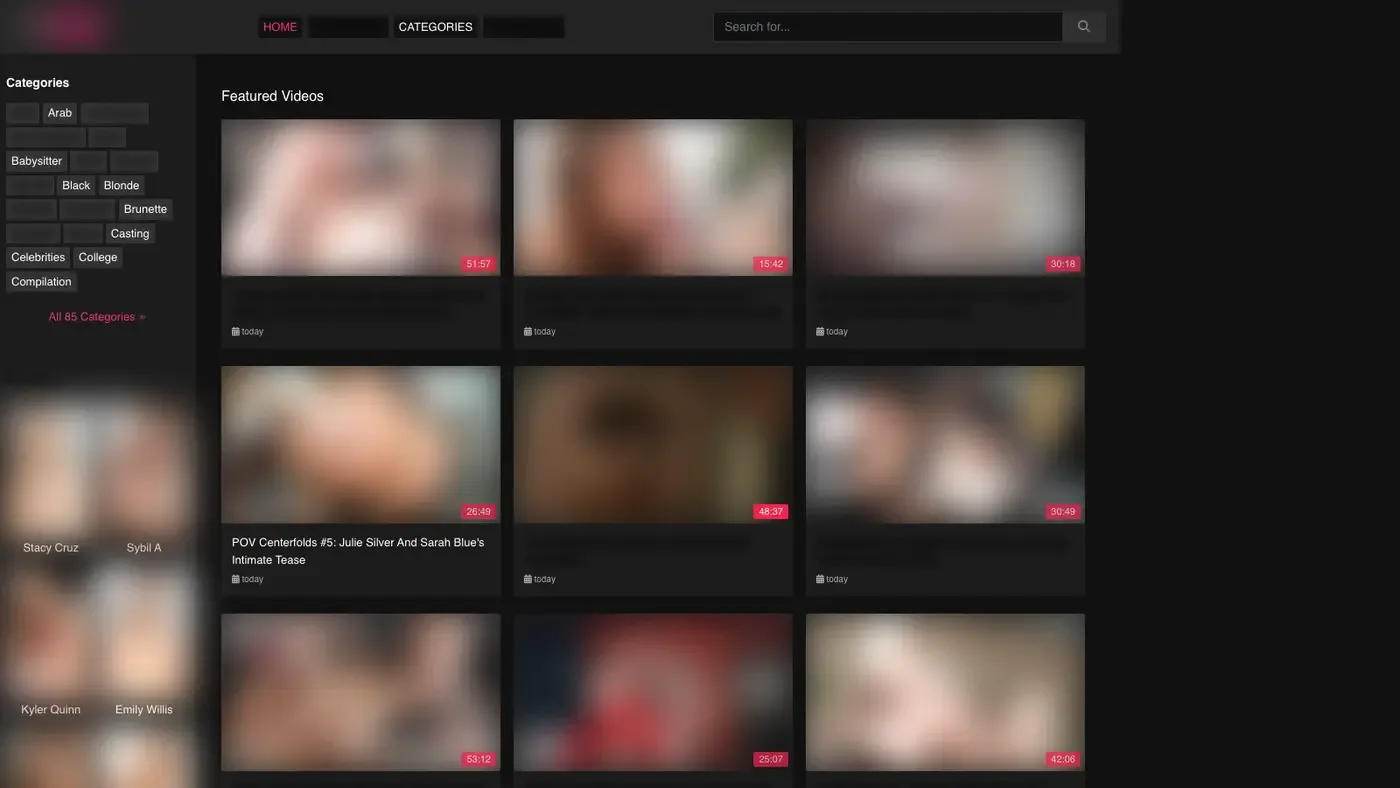This screenshot has width=1400, height=788.
Task: Click the 30:49 duration badge
Action: point(1062,512)
